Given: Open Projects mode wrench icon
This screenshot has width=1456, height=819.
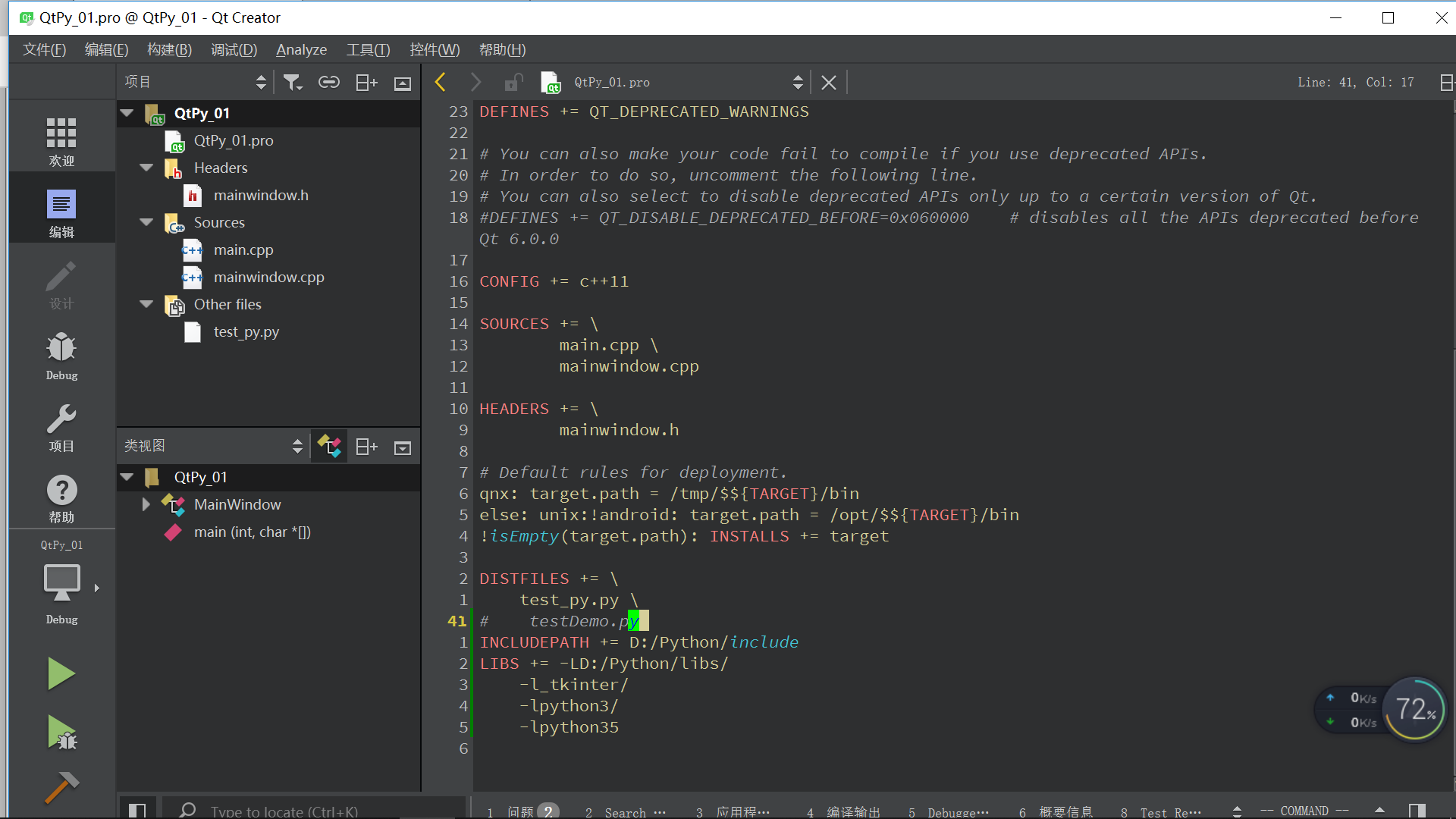Looking at the screenshot, I should pos(61,427).
